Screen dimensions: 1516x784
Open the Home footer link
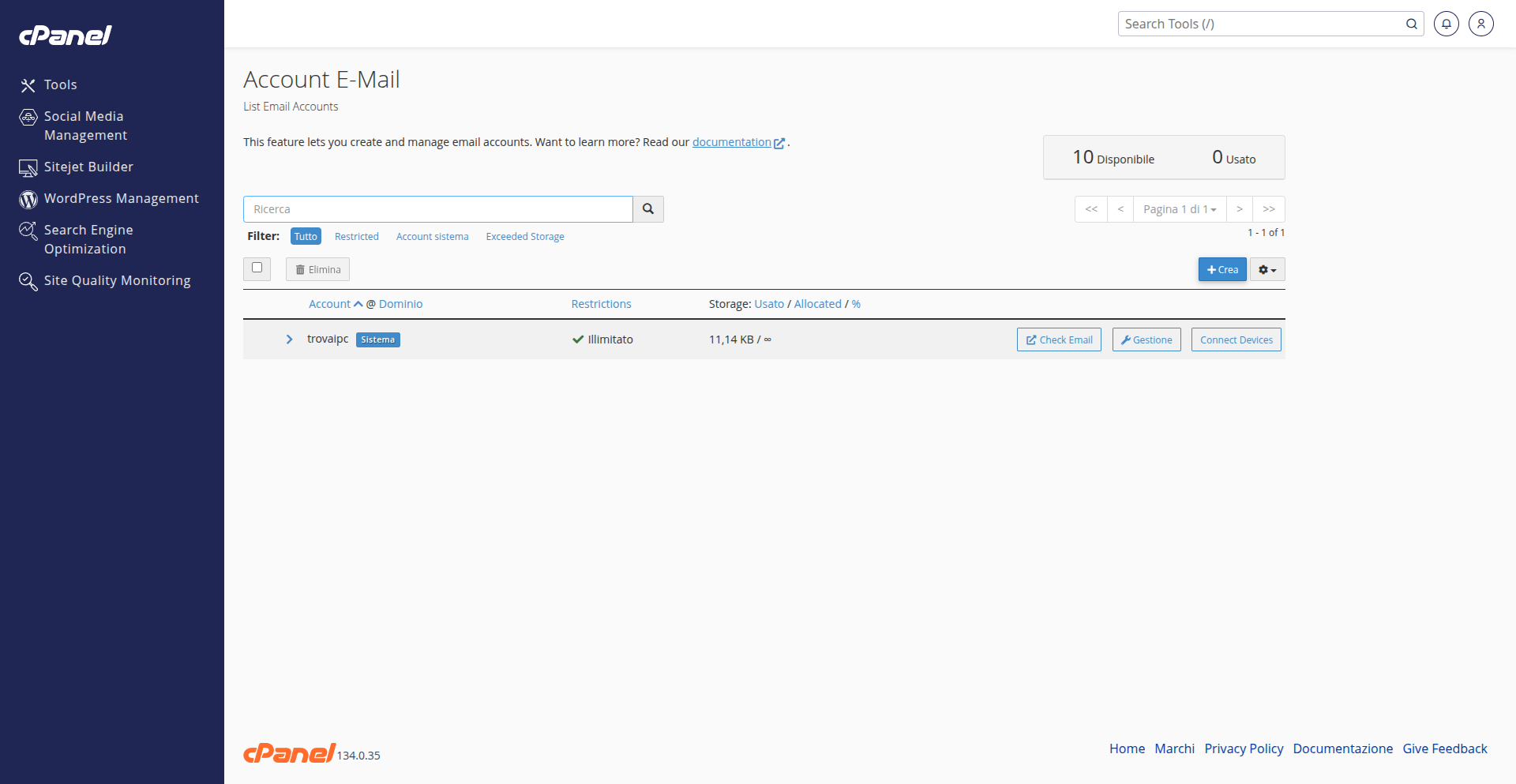pos(1127,748)
